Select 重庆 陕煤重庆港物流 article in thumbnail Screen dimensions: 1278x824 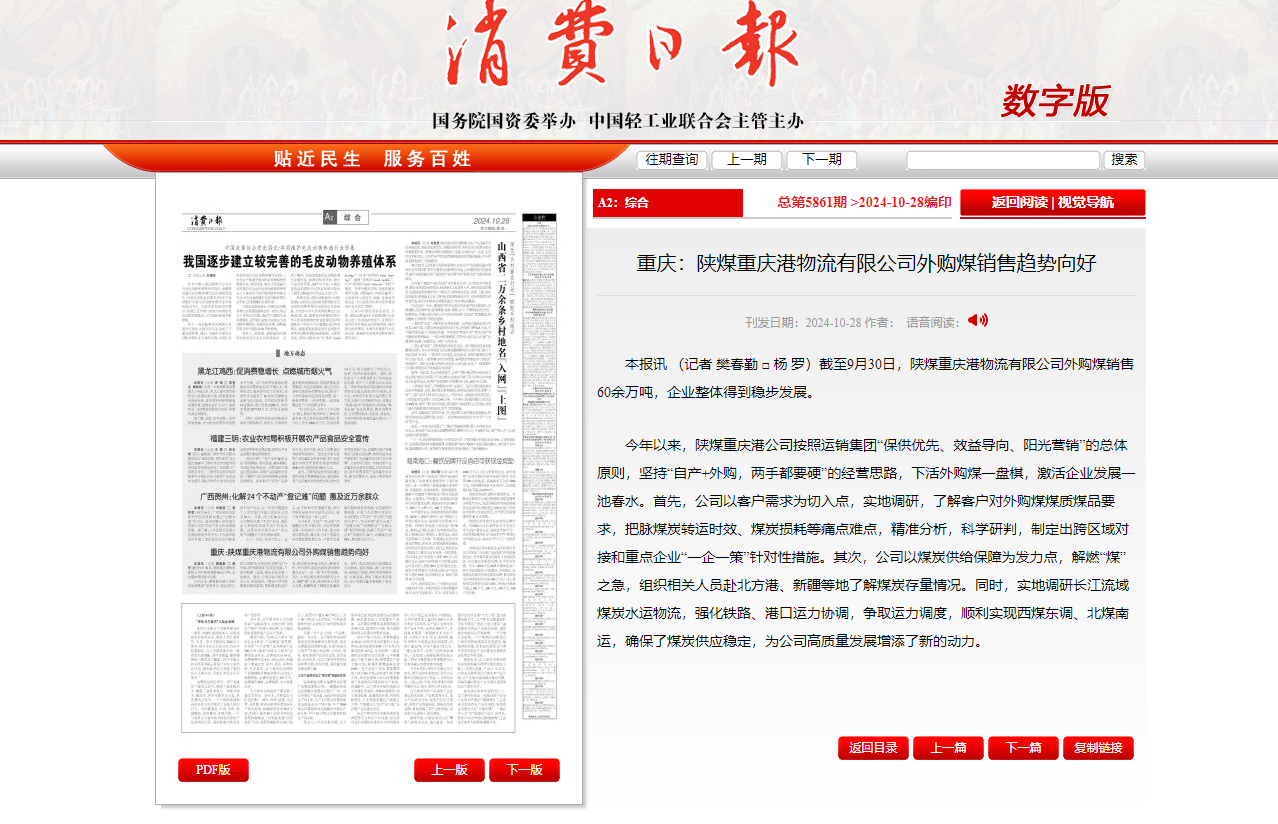pos(289,552)
